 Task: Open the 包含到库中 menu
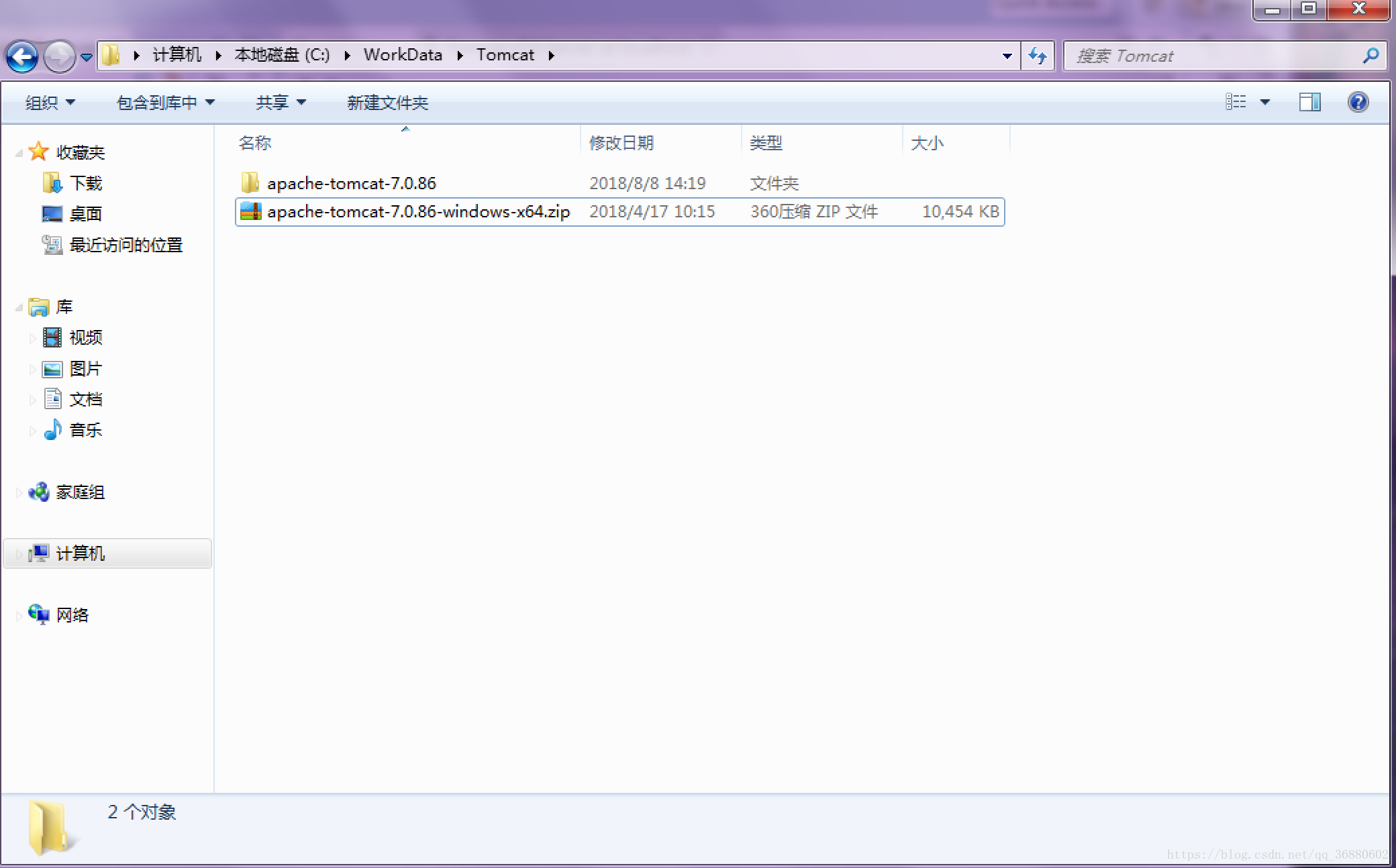click(165, 103)
